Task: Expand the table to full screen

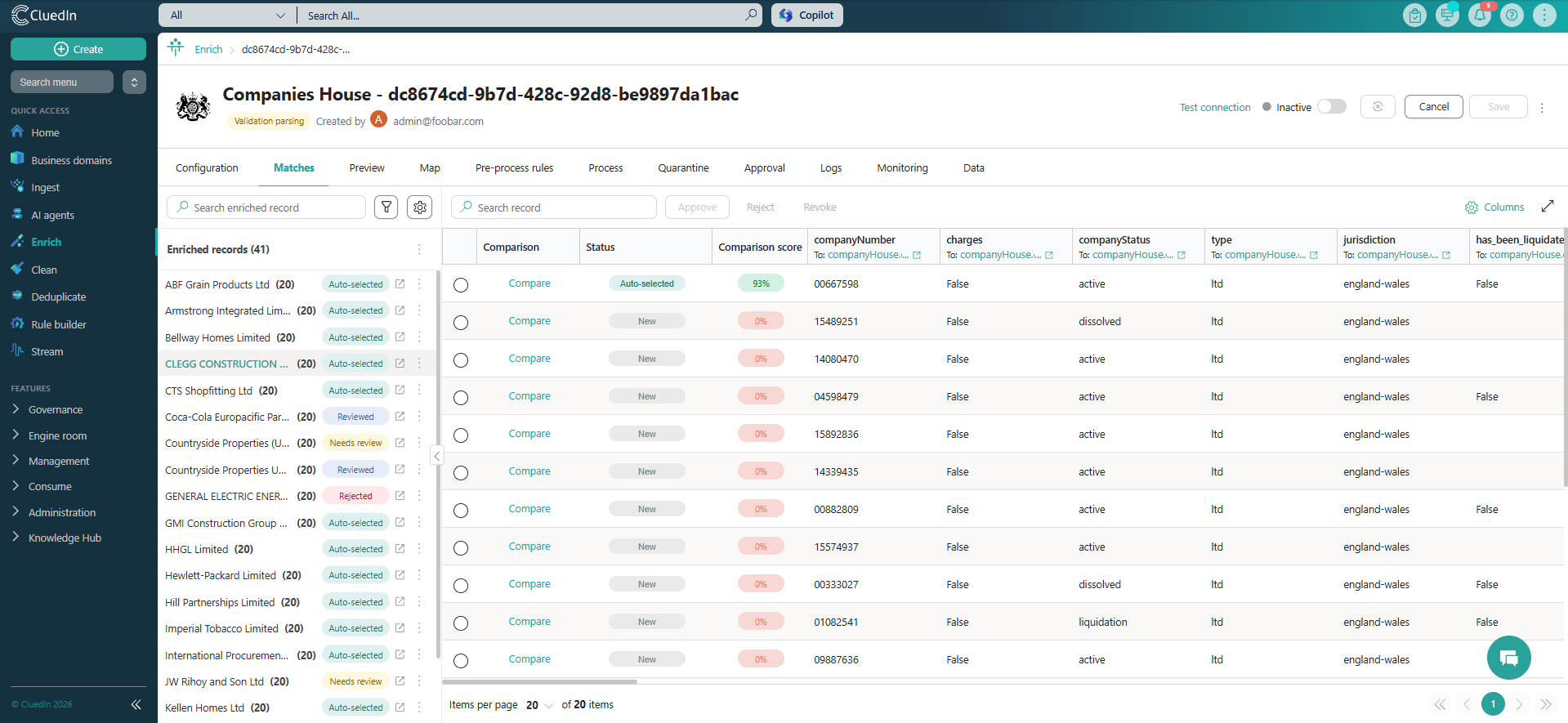Action: pyautogui.click(x=1548, y=207)
